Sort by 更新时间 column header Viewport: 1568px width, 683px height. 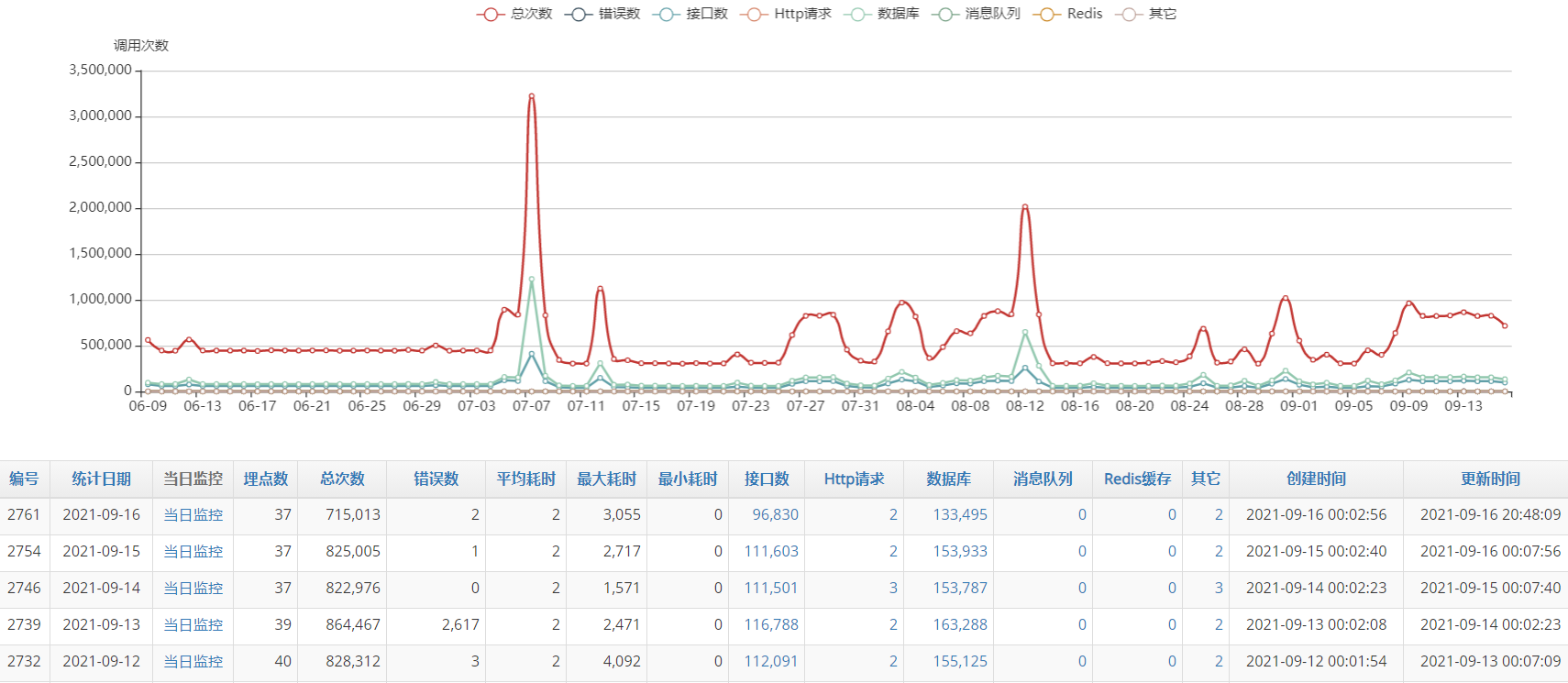(1490, 479)
